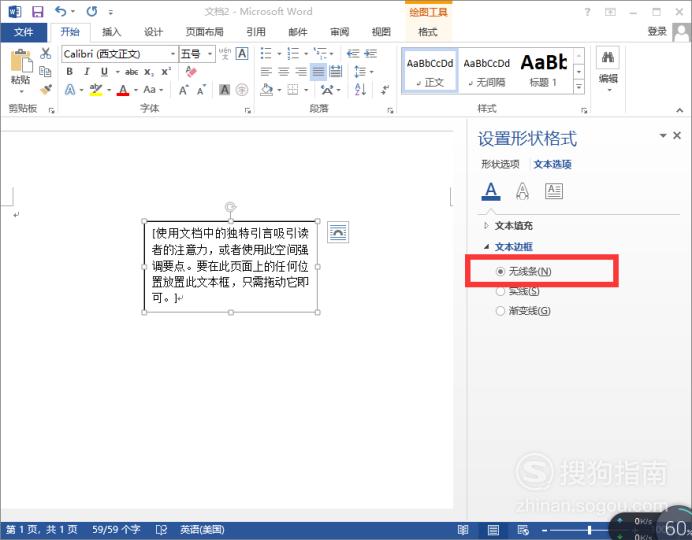Image resolution: width=692 pixels, height=540 pixels.
Task: Apply superscript formatting
Action: pyautogui.click(x=166, y=71)
